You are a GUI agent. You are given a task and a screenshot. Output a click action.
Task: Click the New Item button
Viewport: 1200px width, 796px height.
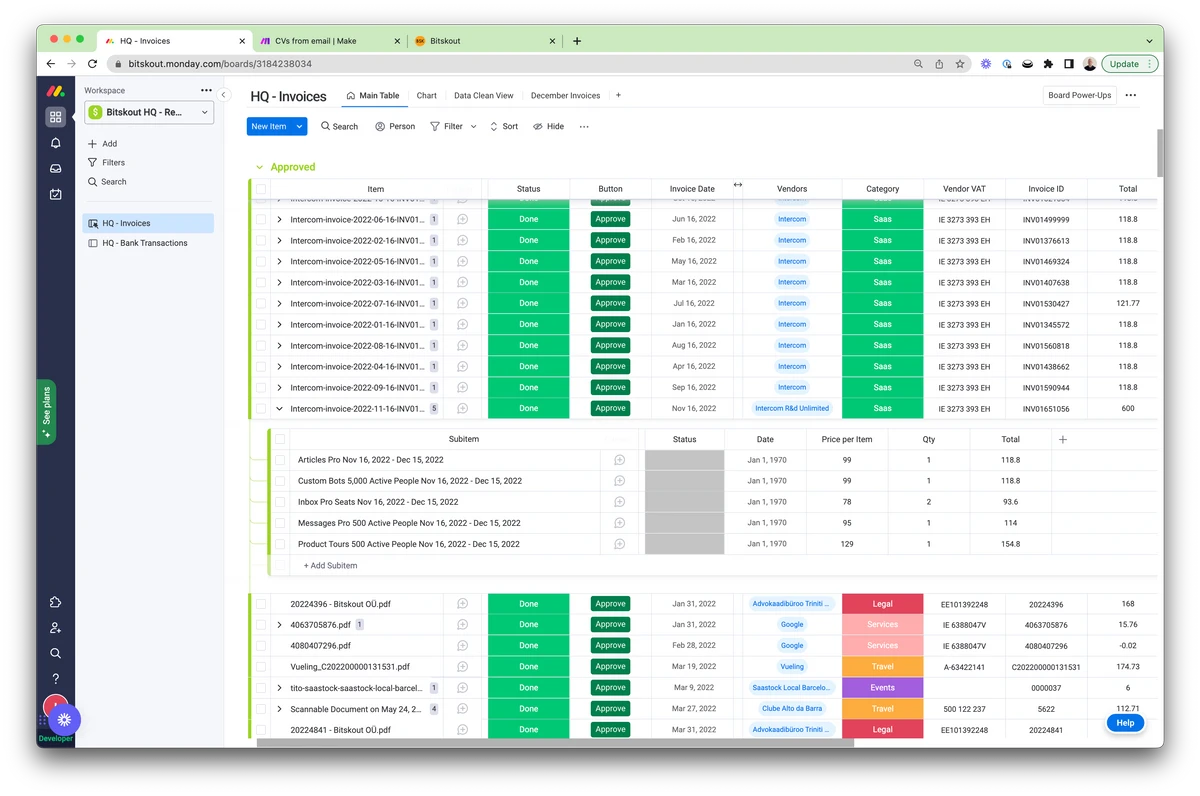tap(269, 126)
